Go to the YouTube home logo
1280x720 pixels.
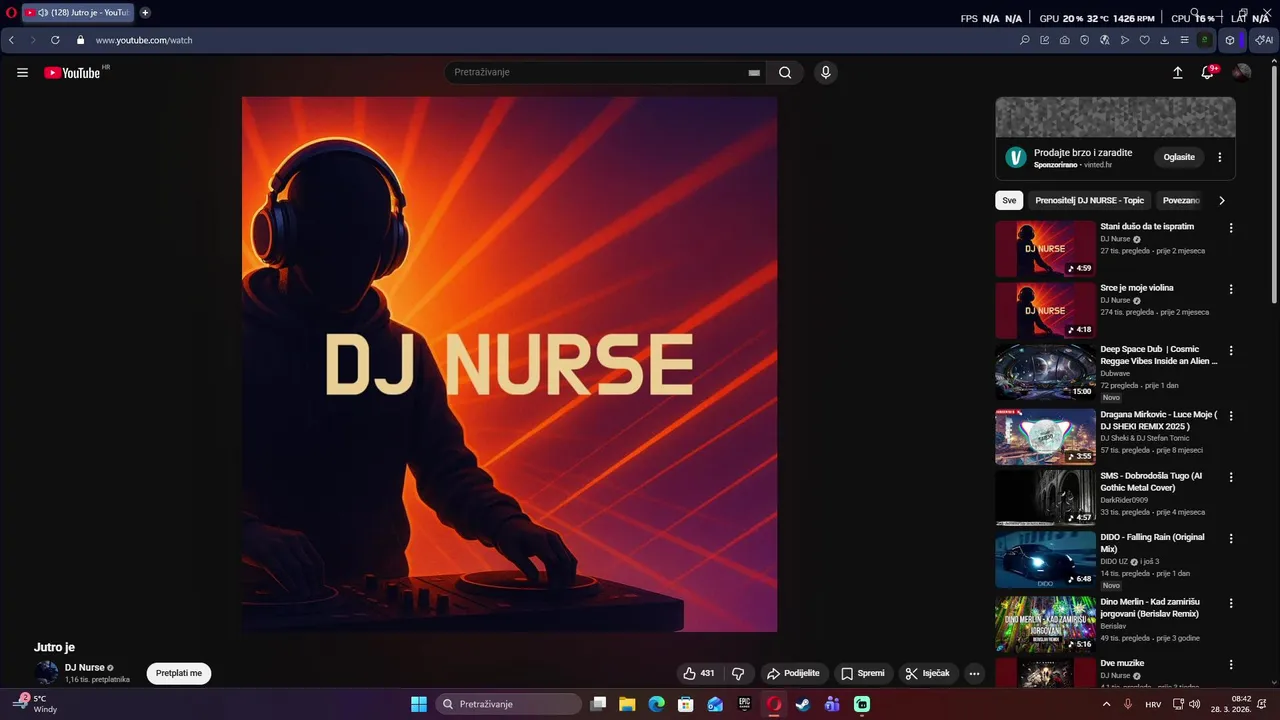72,72
